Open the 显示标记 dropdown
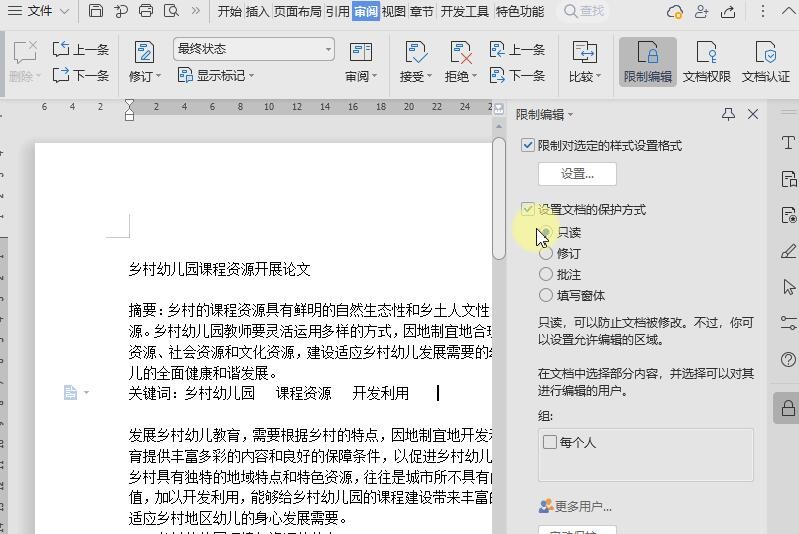The width and height of the screenshot is (799, 534). [x=215, y=76]
